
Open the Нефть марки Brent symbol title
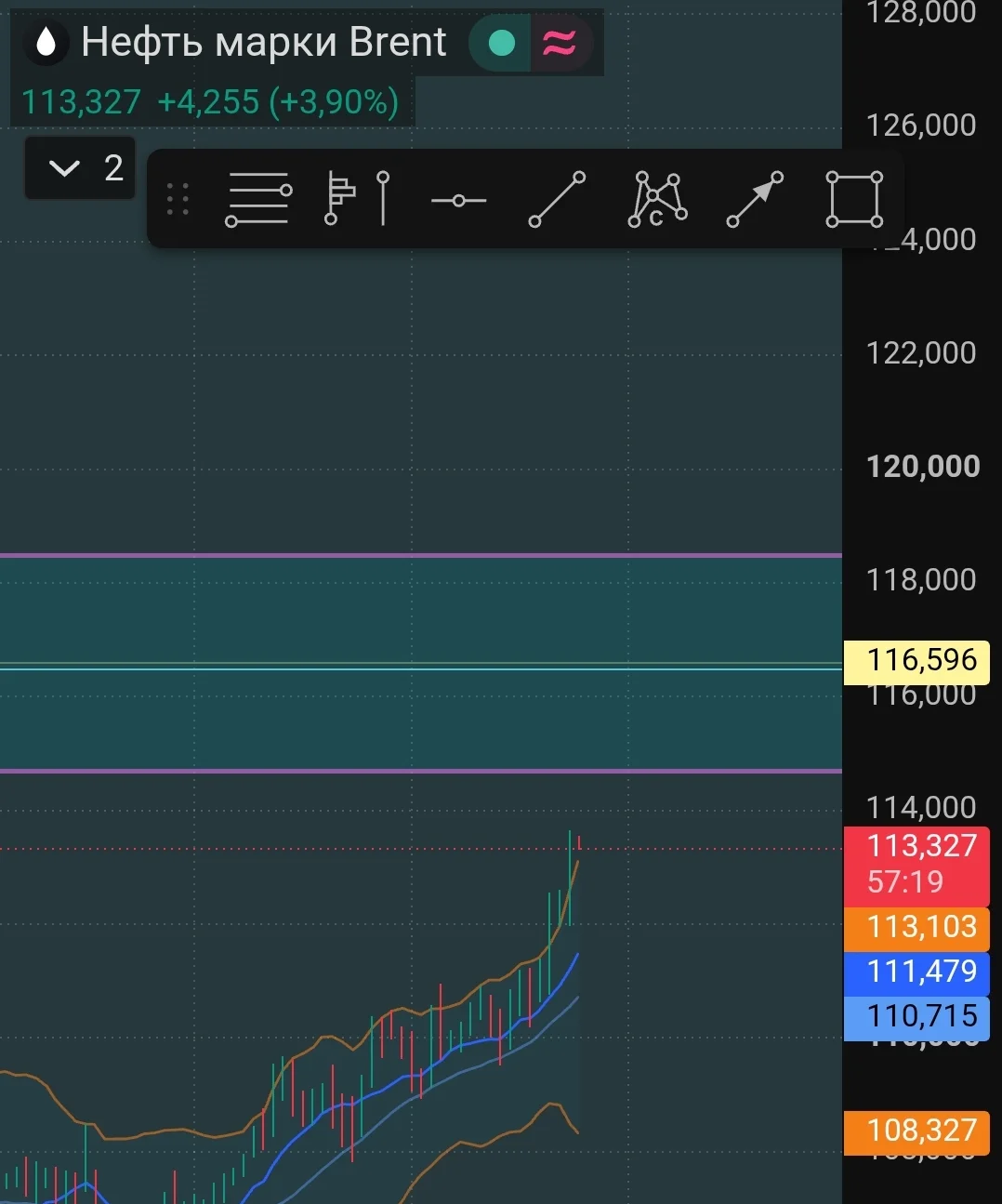(x=264, y=42)
